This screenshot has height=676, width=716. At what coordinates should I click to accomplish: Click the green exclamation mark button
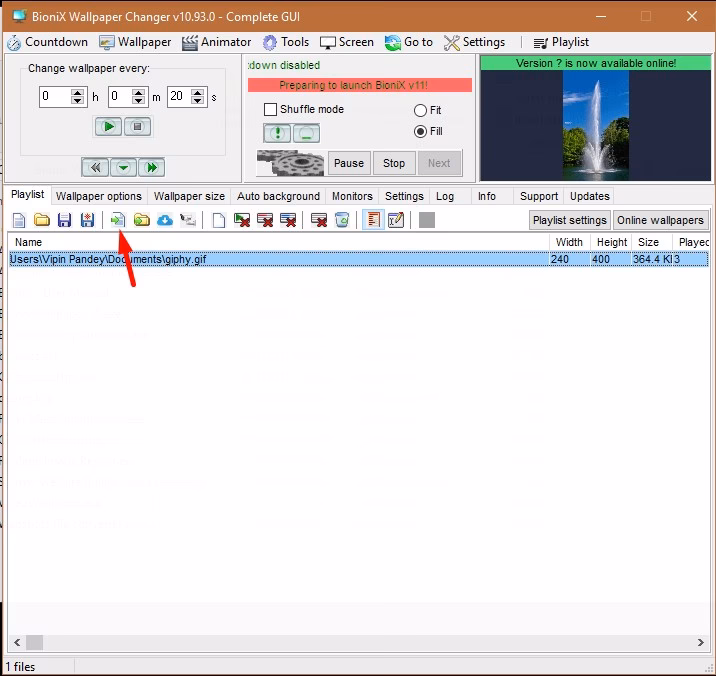tap(277, 133)
